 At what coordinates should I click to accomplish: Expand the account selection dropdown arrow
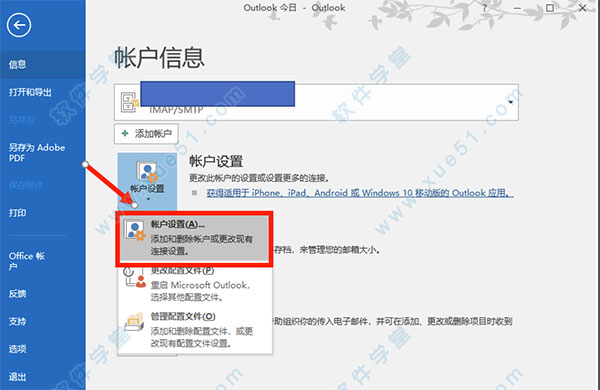510,102
